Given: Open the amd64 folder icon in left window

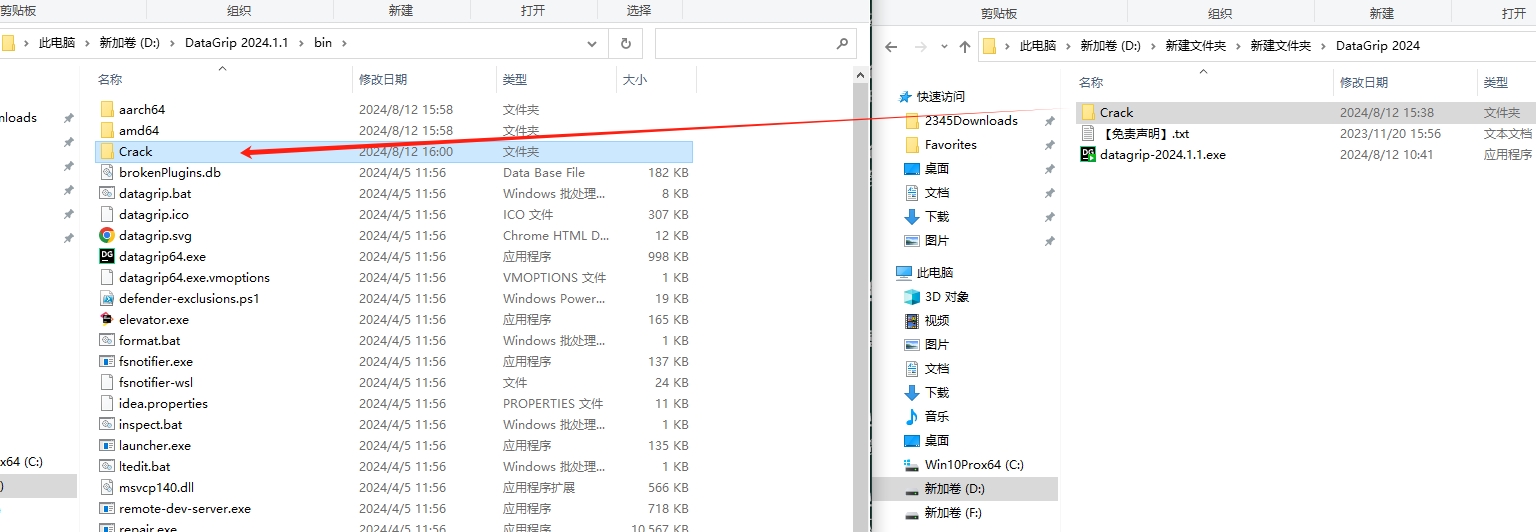Looking at the screenshot, I should pos(107,130).
